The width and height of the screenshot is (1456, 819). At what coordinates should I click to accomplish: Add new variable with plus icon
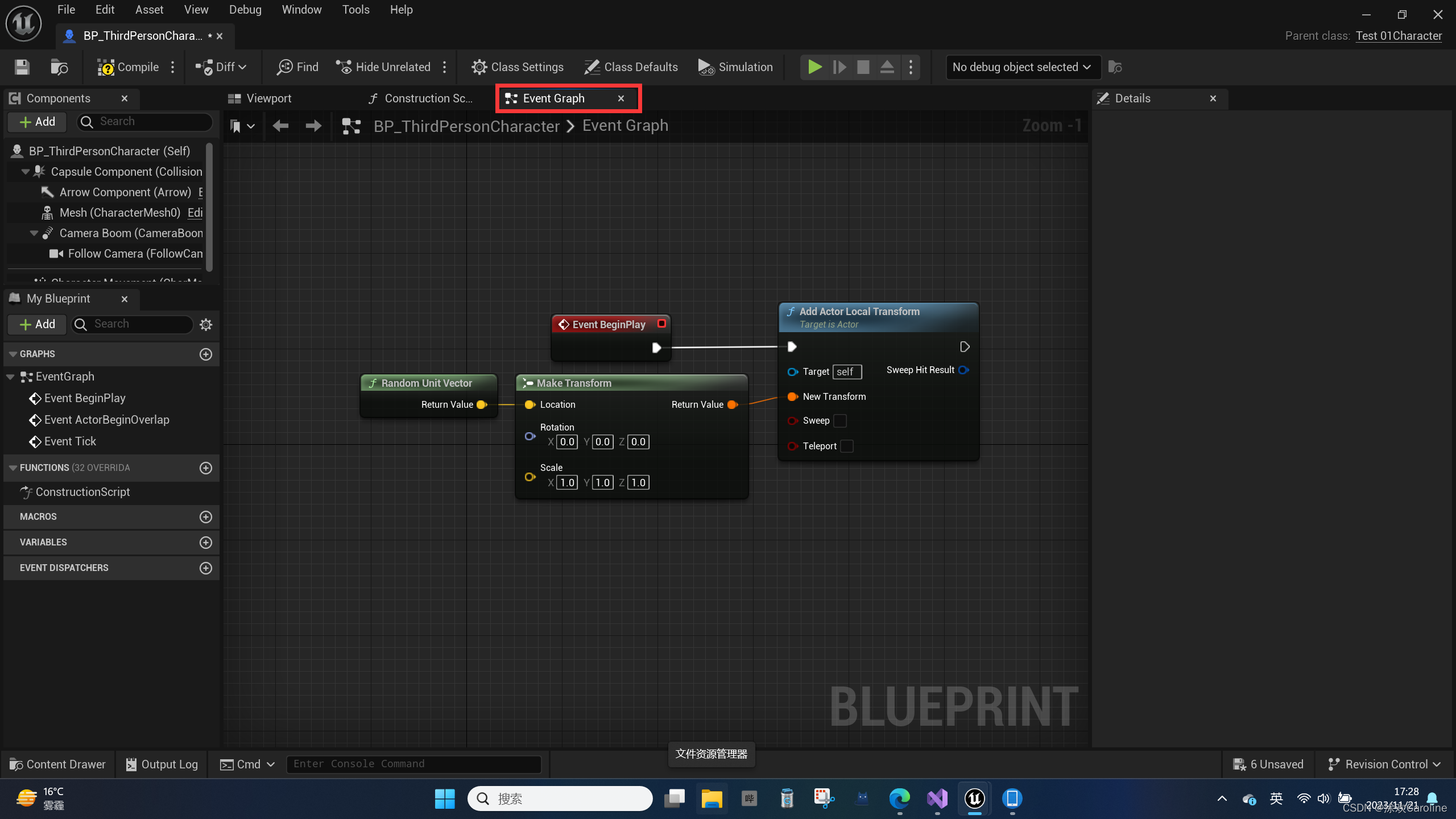pyautogui.click(x=206, y=543)
